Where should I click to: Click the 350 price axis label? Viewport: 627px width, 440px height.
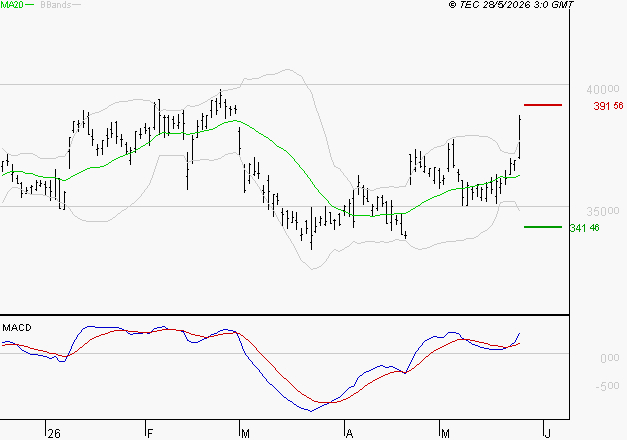point(603,211)
